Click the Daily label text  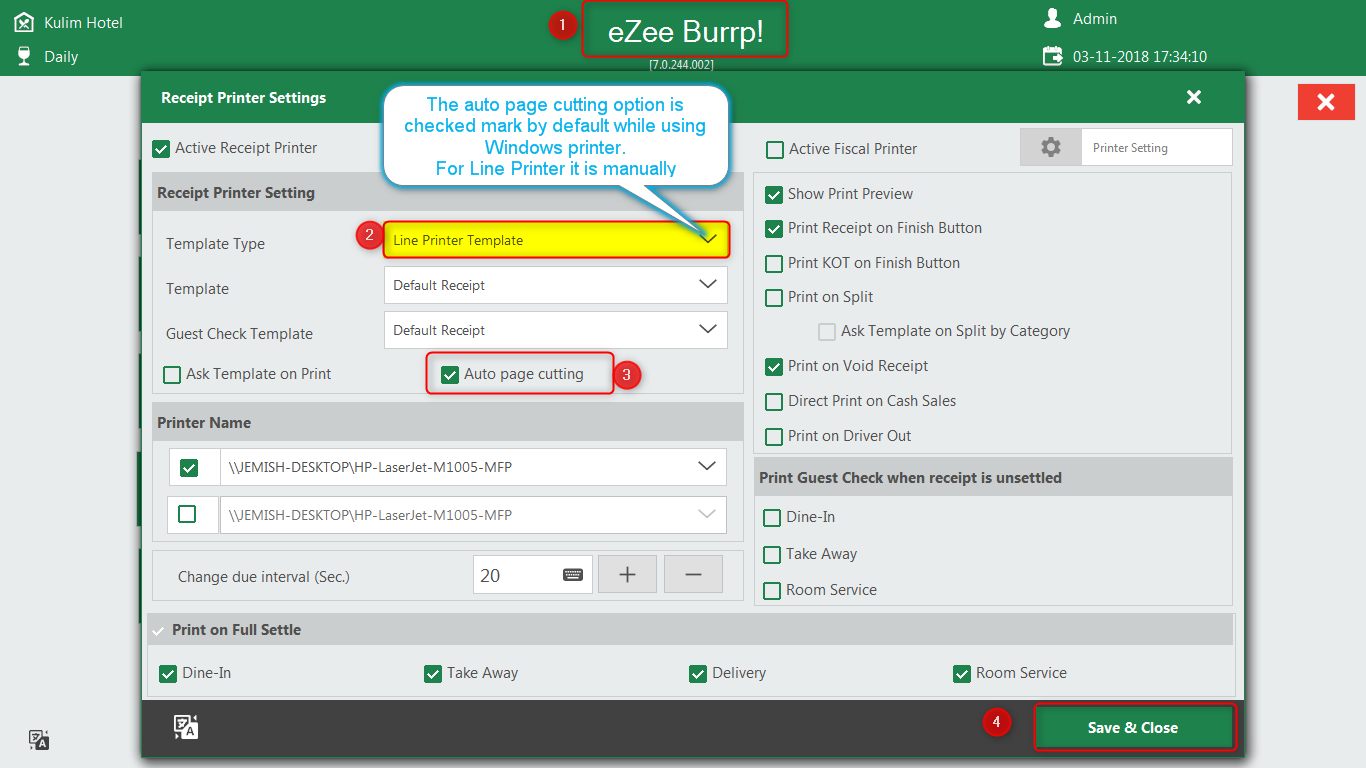coord(61,57)
